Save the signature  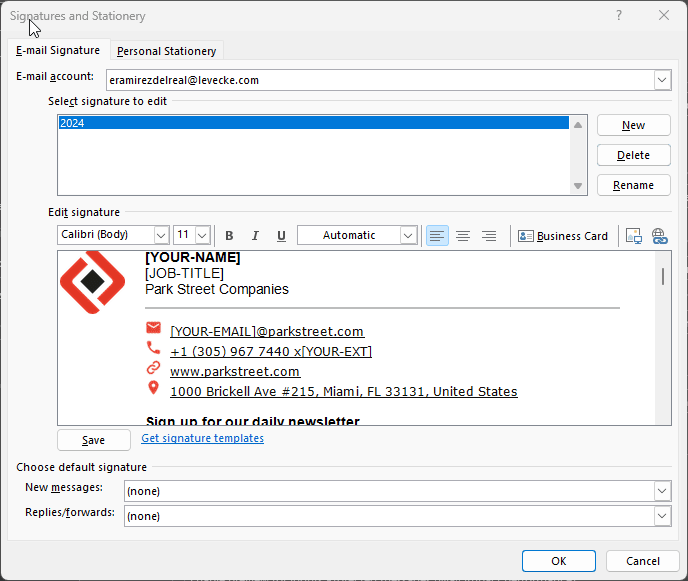93,440
